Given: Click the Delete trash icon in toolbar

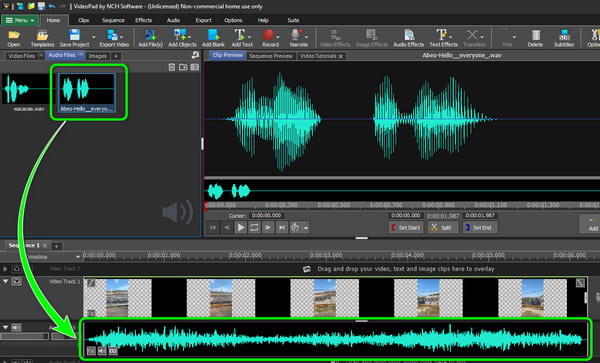Looking at the screenshot, I should pos(535,35).
